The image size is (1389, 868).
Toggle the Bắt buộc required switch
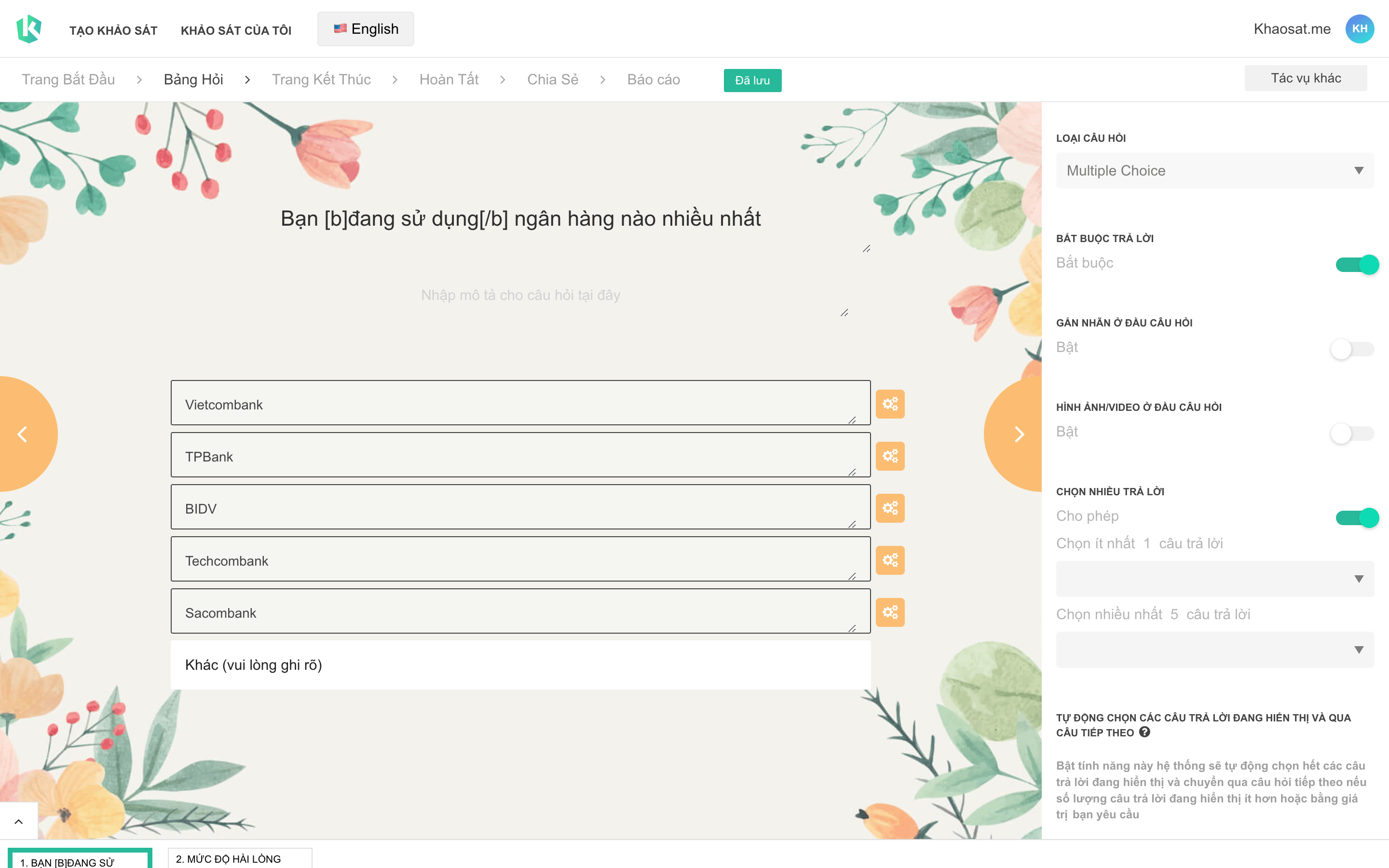(x=1357, y=265)
